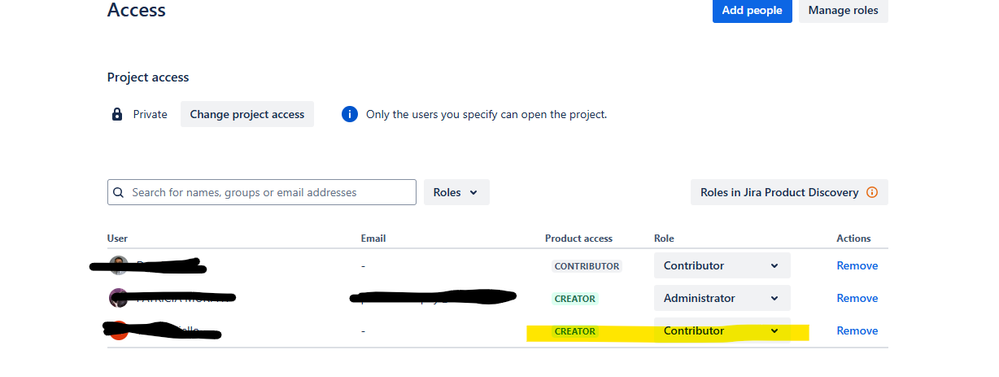Click the Email column header
Screen dimensions: 999x377
[x=373, y=238]
